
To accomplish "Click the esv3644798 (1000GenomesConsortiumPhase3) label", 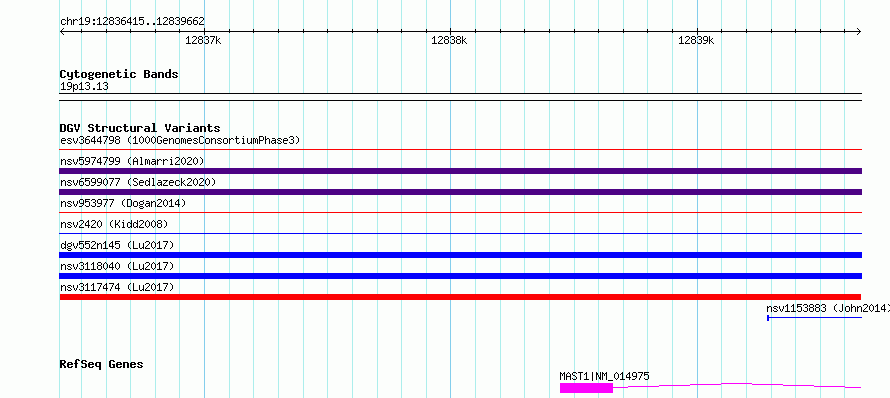I will pyautogui.click(x=180, y=140).
